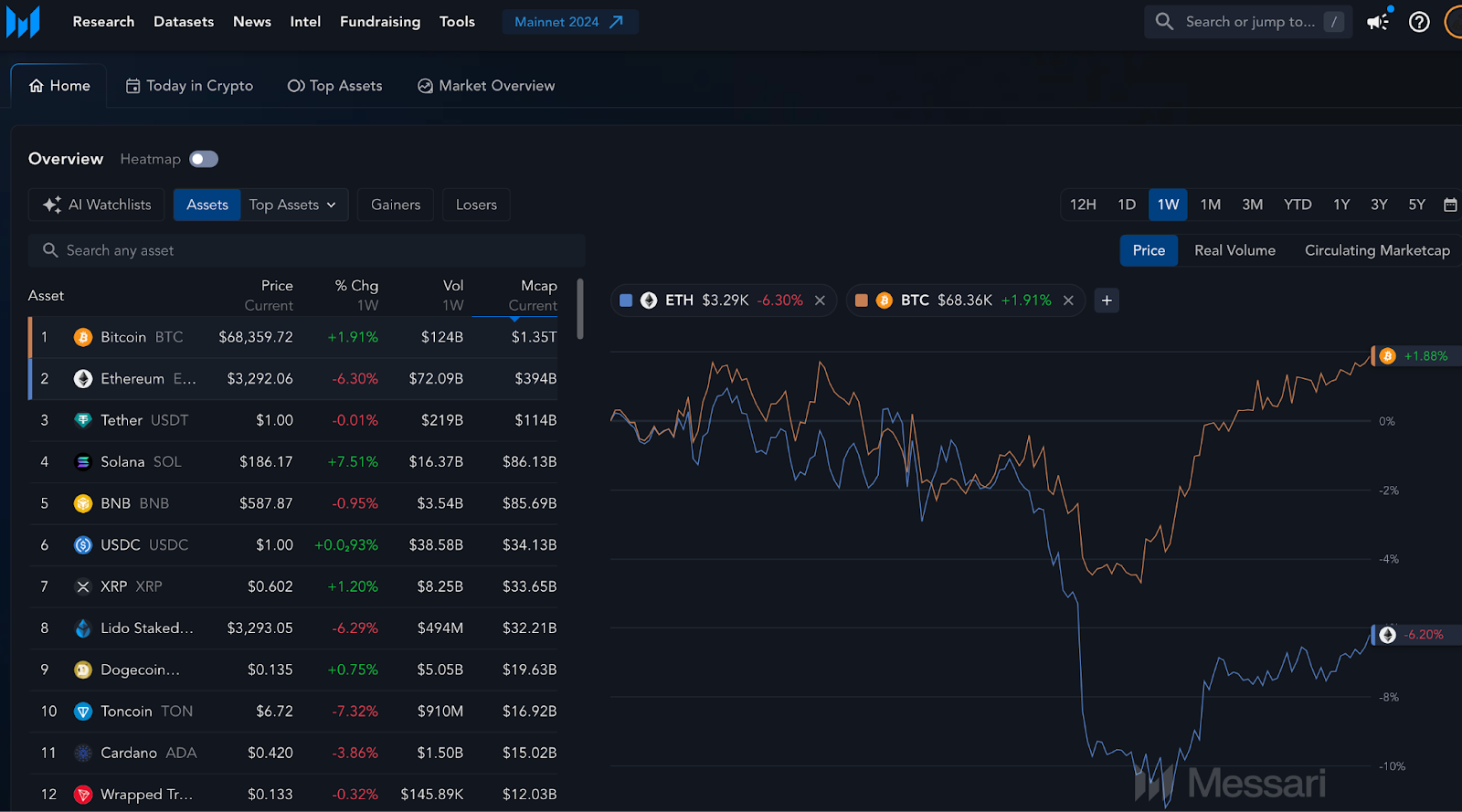Open the Tools menu
The width and height of the screenshot is (1462, 812).
coord(457,22)
